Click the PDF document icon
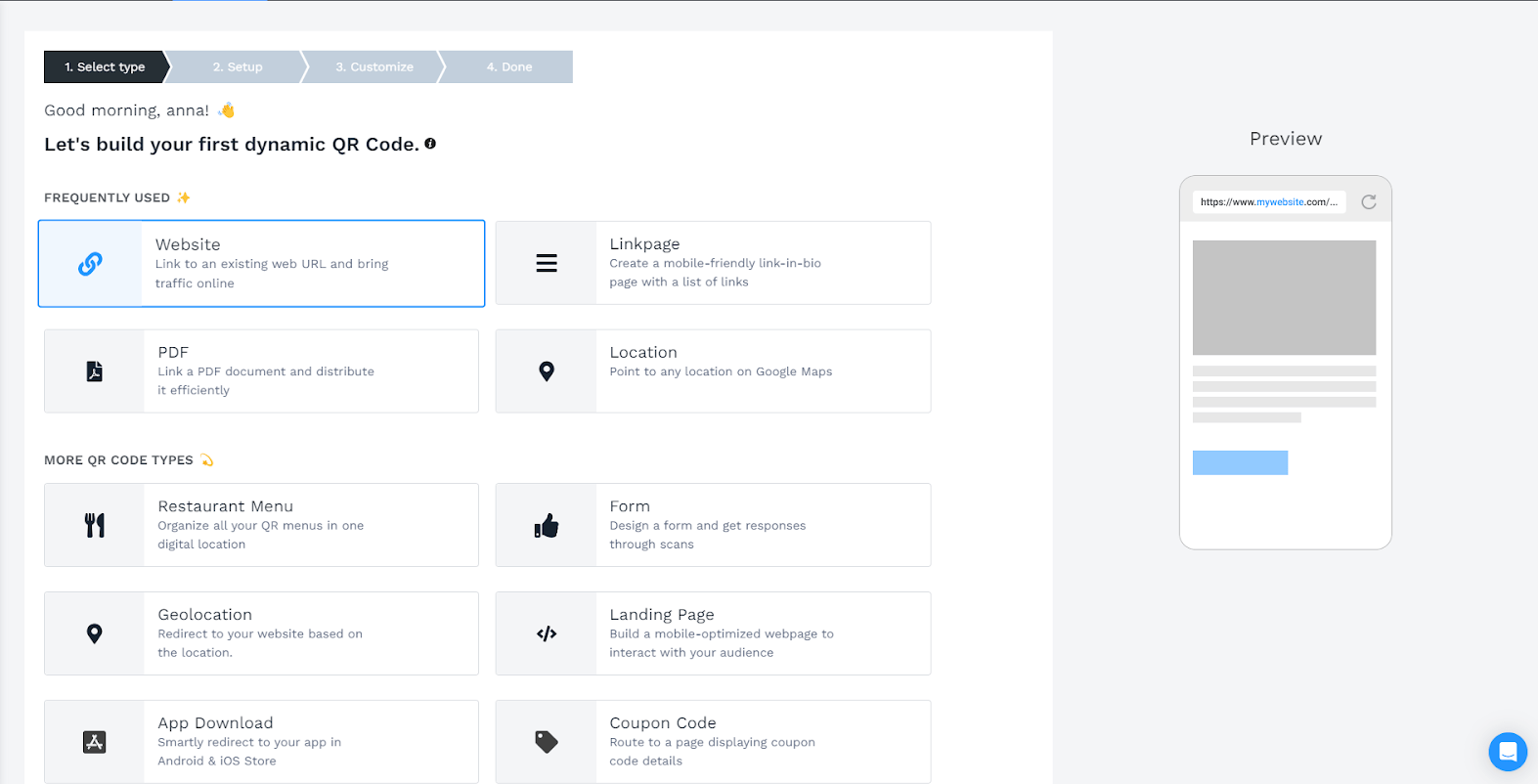 click(x=94, y=371)
